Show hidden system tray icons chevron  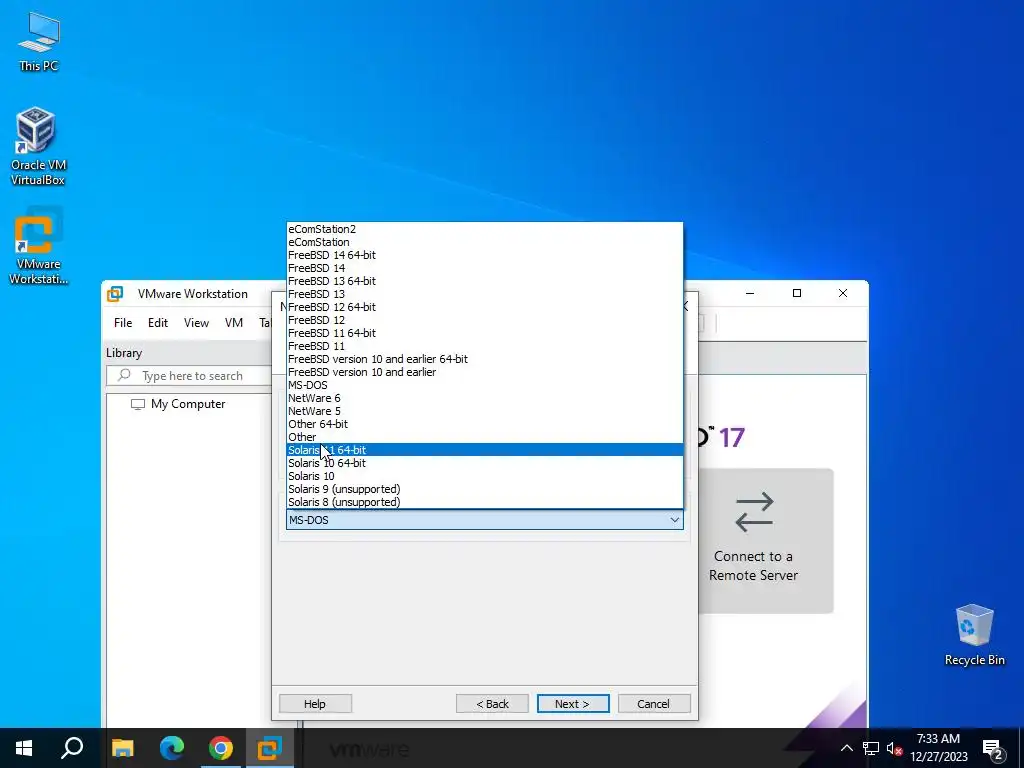[x=846, y=748]
